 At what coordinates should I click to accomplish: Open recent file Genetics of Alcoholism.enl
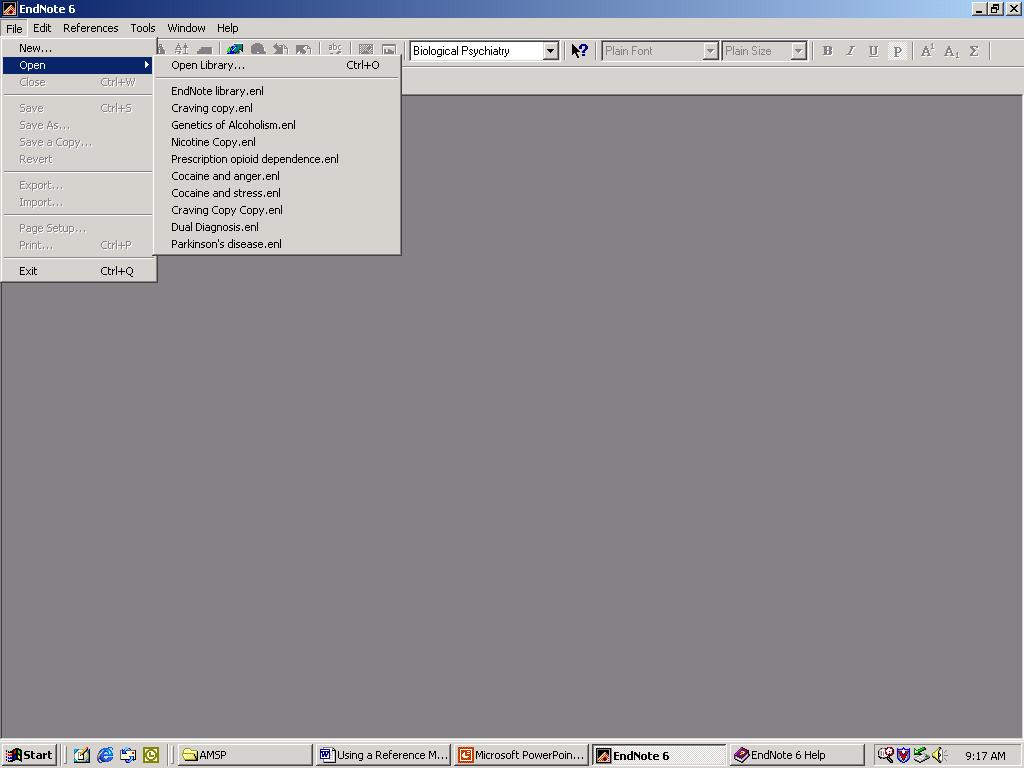click(277, 125)
